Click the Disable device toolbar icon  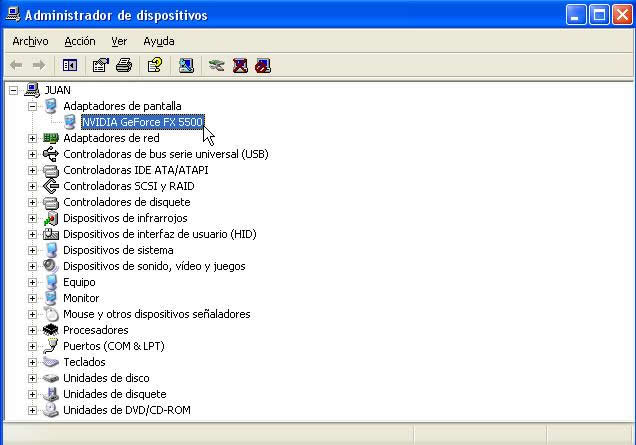pos(263,65)
